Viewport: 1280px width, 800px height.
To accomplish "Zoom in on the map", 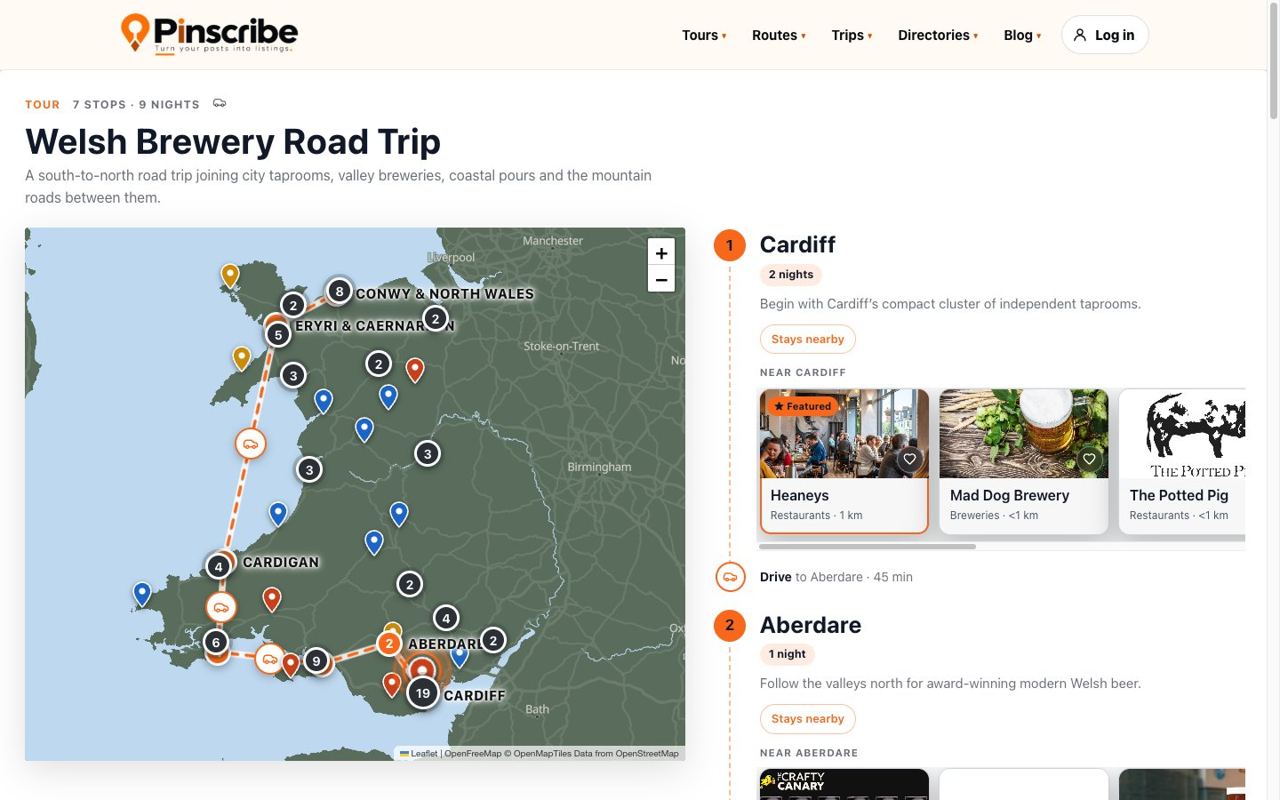I will click(661, 253).
